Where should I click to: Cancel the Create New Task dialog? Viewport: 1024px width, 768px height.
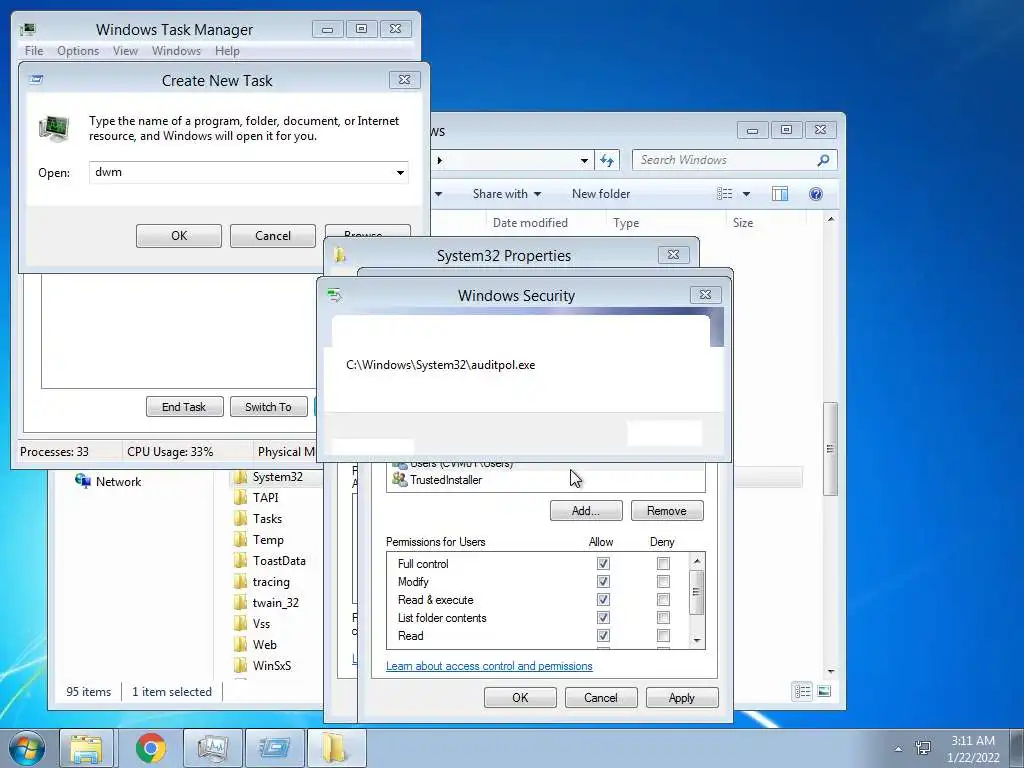273,236
